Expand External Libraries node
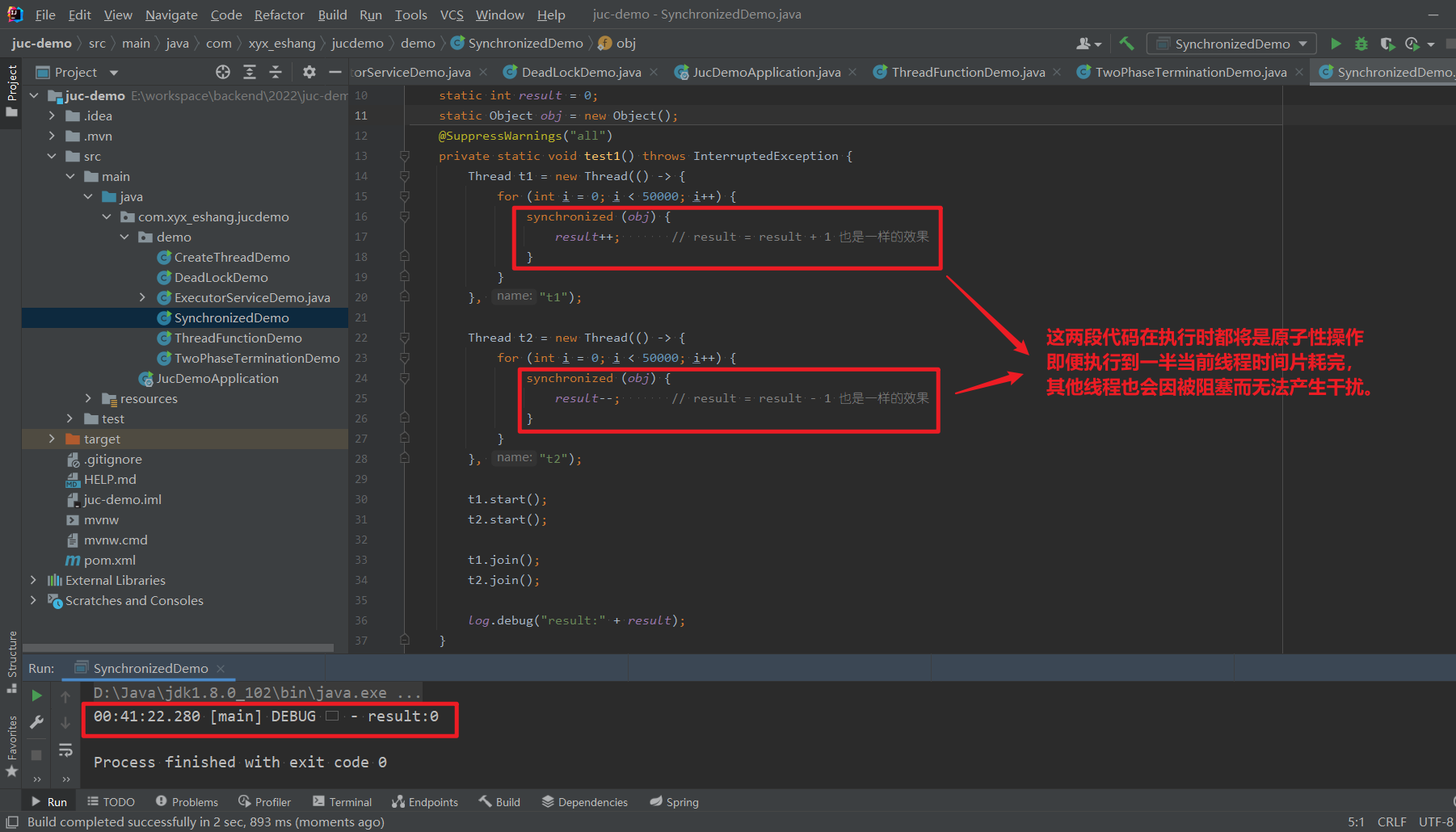Screen dimensions: 1456x832 click(x=33, y=580)
